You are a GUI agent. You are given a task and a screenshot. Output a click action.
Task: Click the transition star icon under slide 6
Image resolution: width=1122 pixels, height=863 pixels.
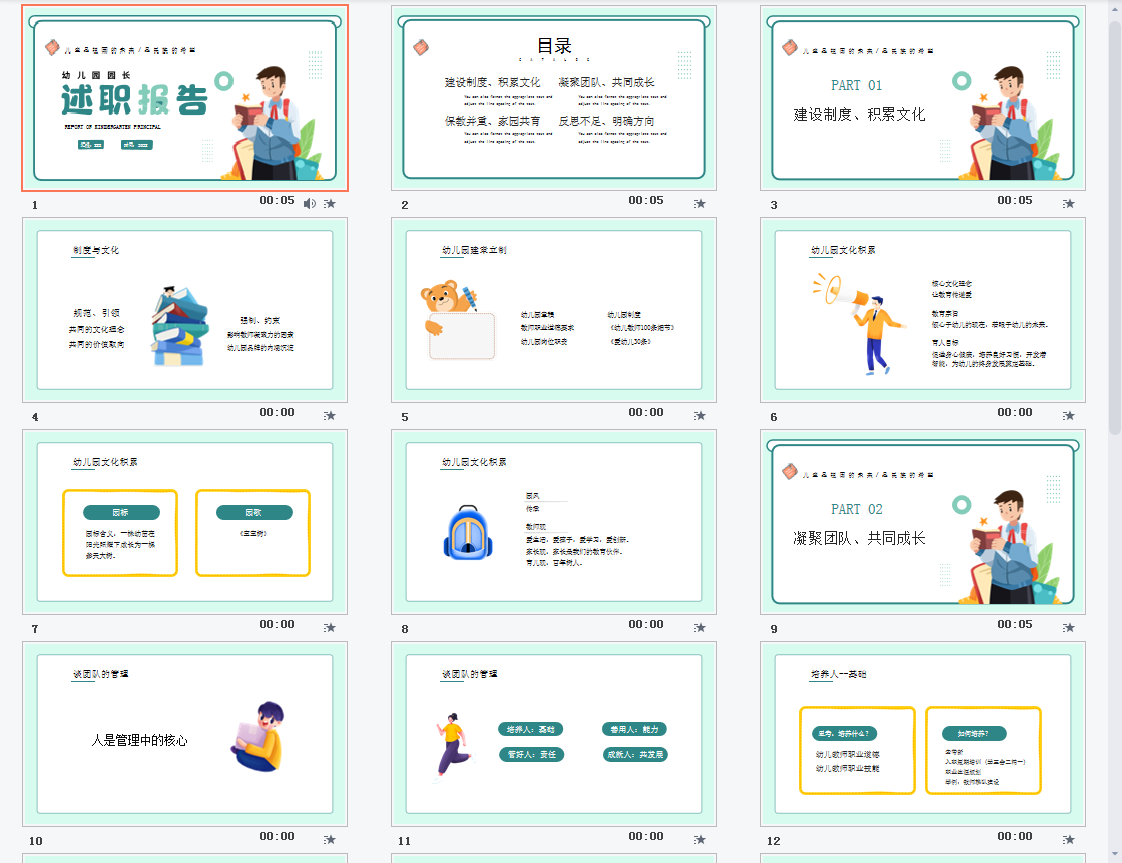pos(1068,416)
